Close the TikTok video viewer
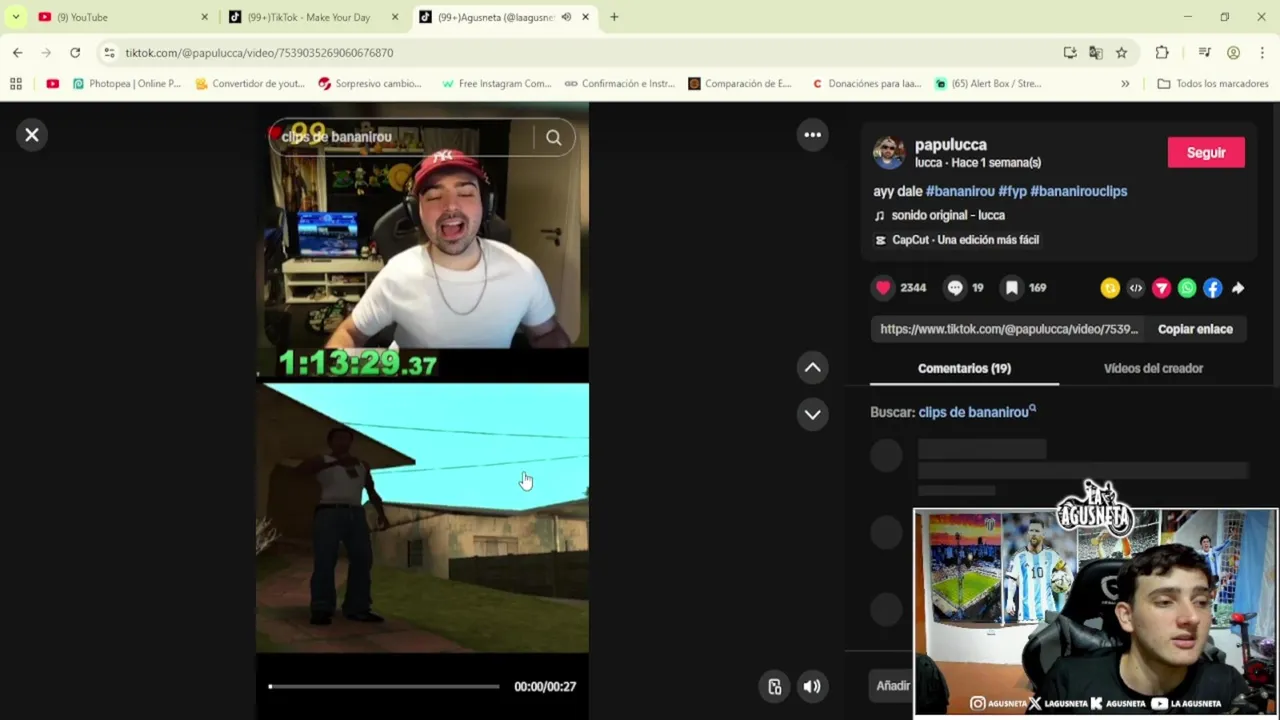The image size is (1280, 720). (x=32, y=135)
